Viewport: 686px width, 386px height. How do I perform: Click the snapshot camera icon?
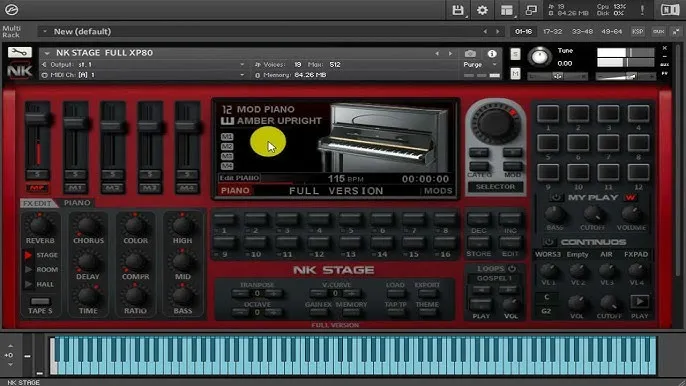(470, 53)
